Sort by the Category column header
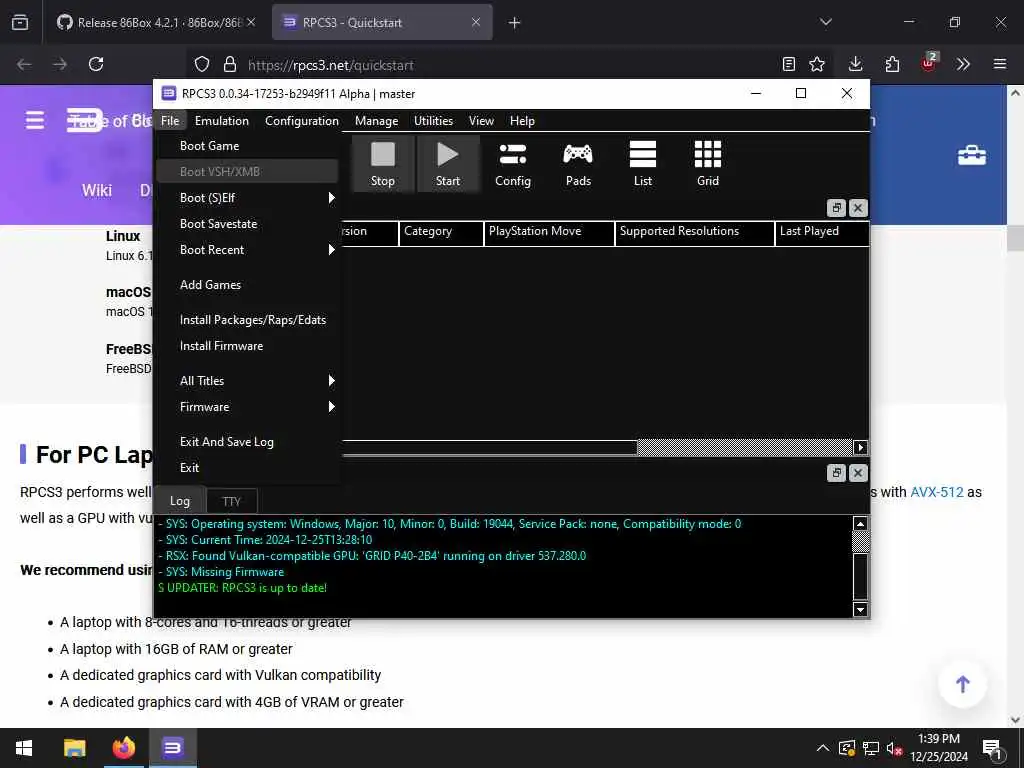Screen dimensions: 1024x768 (x=441, y=232)
